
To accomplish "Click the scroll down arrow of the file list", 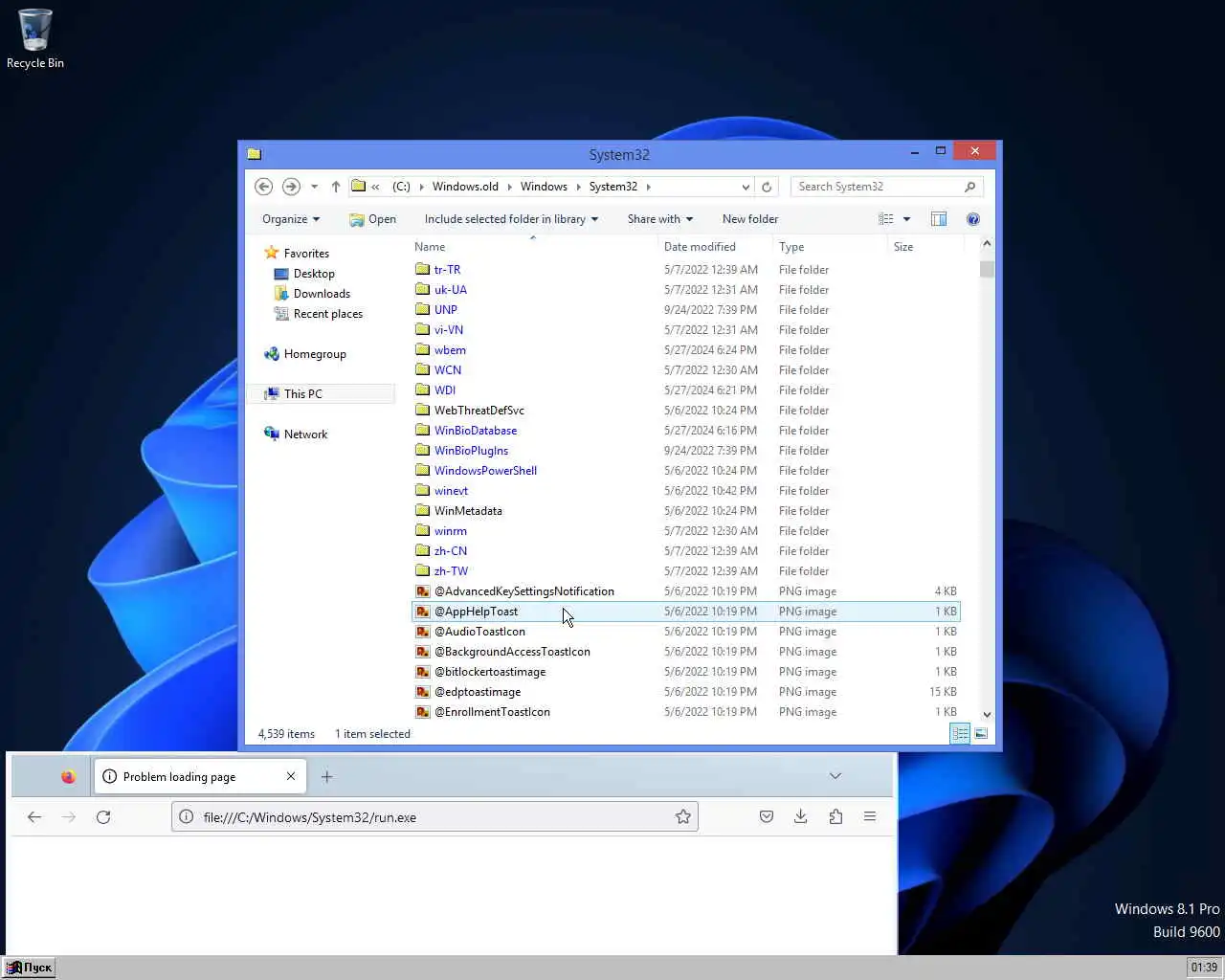I will tap(987, 714).
